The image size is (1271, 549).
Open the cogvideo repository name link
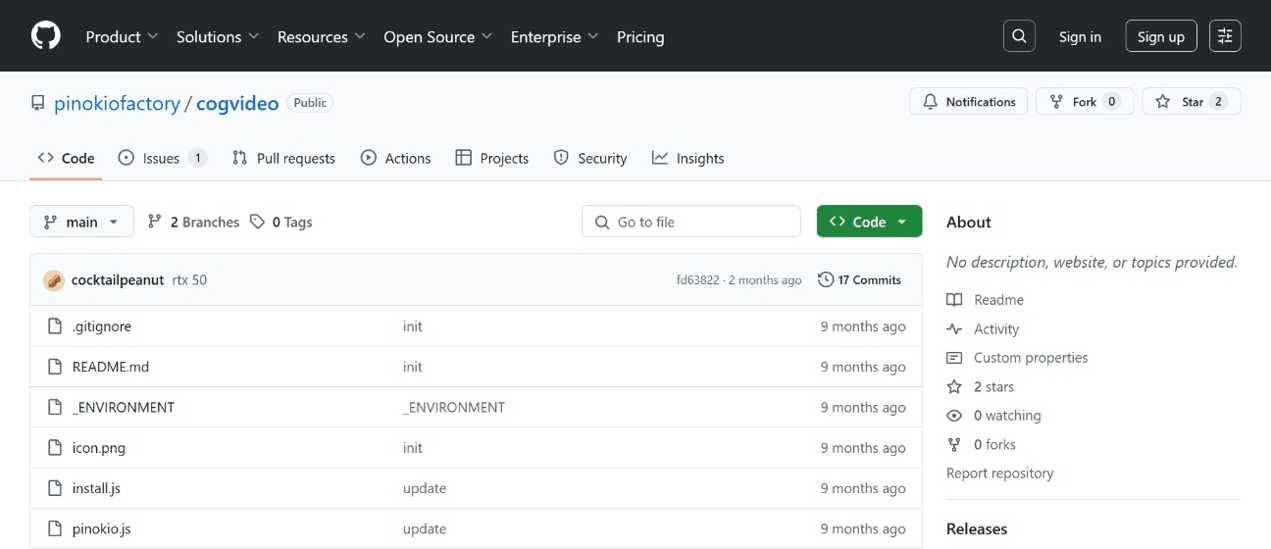[237, 103]
